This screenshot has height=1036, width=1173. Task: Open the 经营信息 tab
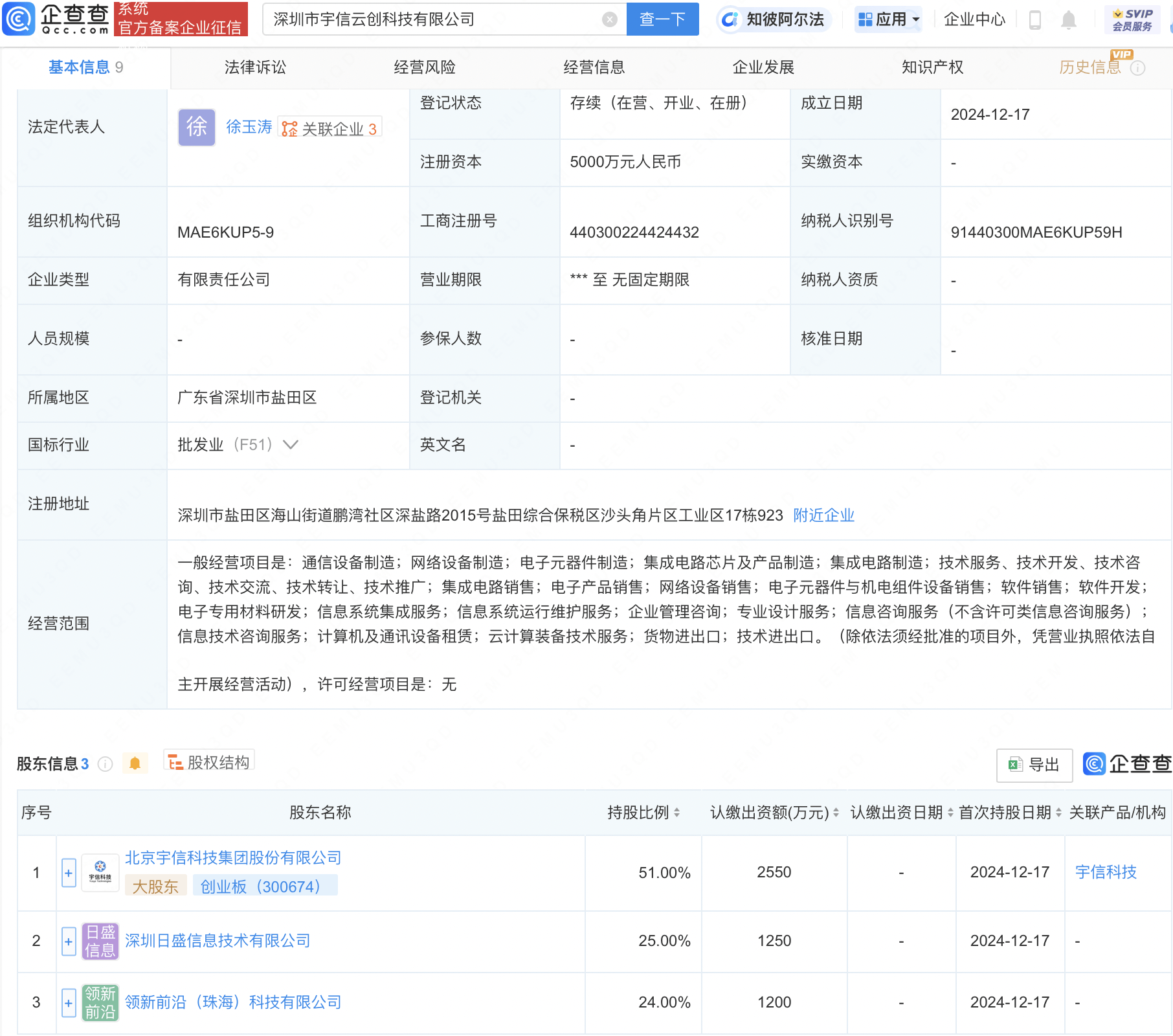pyautogui.click(x=594, y=67)
